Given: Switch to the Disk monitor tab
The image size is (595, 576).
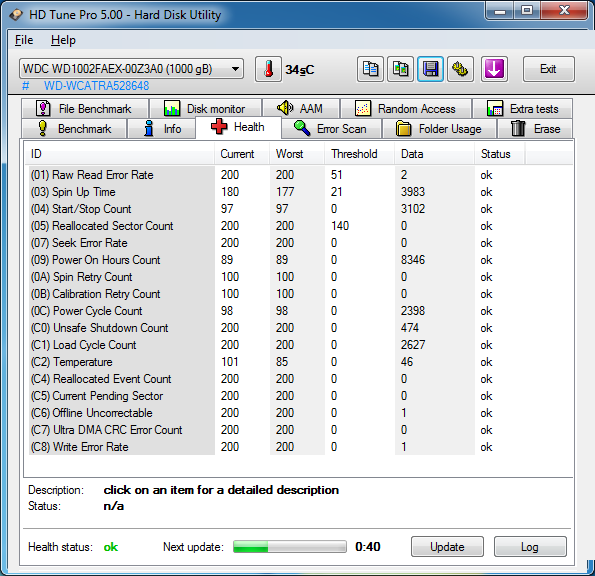Looking at the screenshot, I should (205, 109).
